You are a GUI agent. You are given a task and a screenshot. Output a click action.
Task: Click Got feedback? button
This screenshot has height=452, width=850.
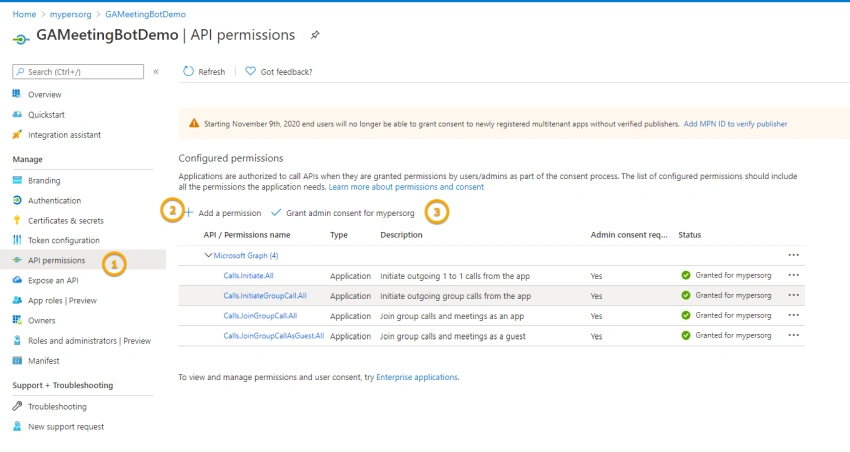pyautogui.click(x=286, y=72)
